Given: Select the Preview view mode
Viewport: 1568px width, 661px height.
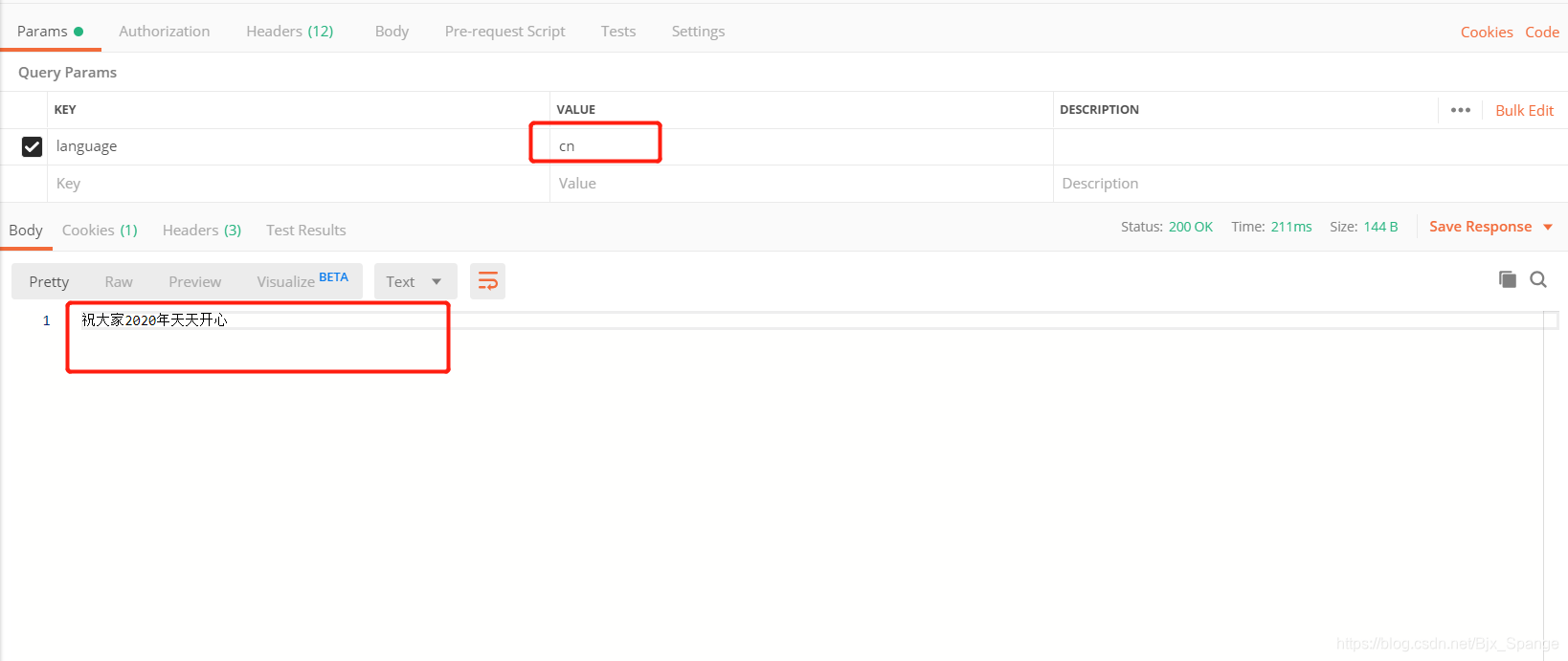Looking at the screenshot, I should (194, 281).
